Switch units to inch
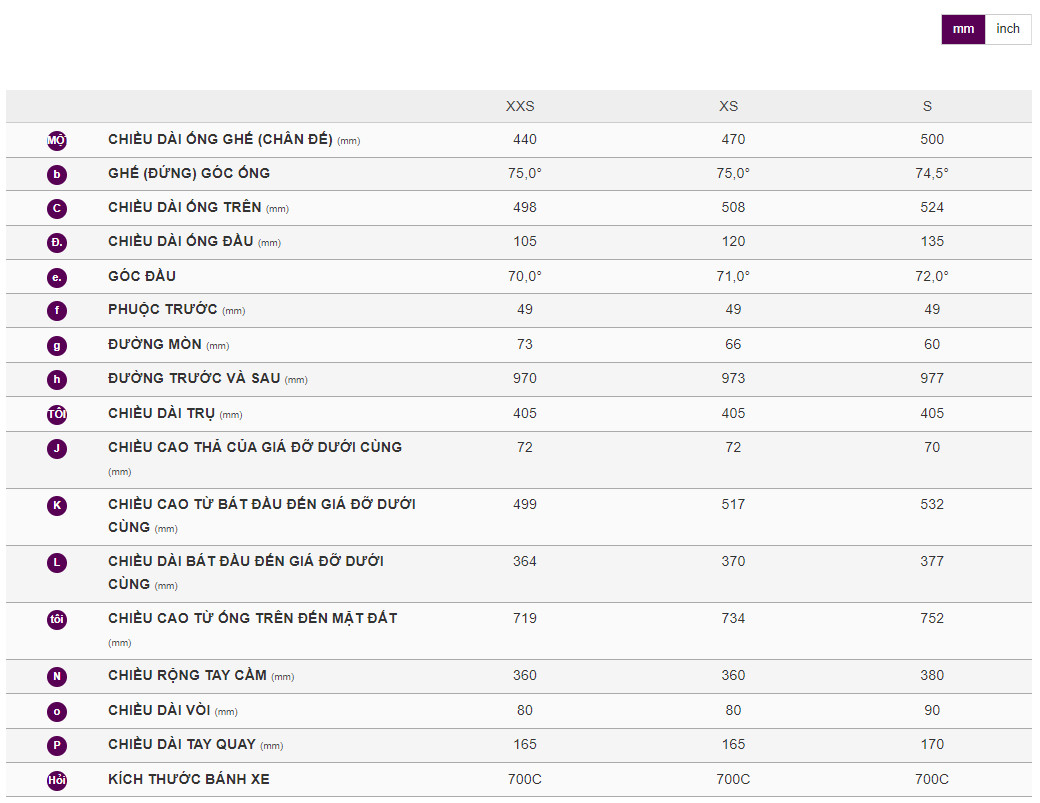The width and height of the screenshot is (1040, 803). pos(1008,29)
